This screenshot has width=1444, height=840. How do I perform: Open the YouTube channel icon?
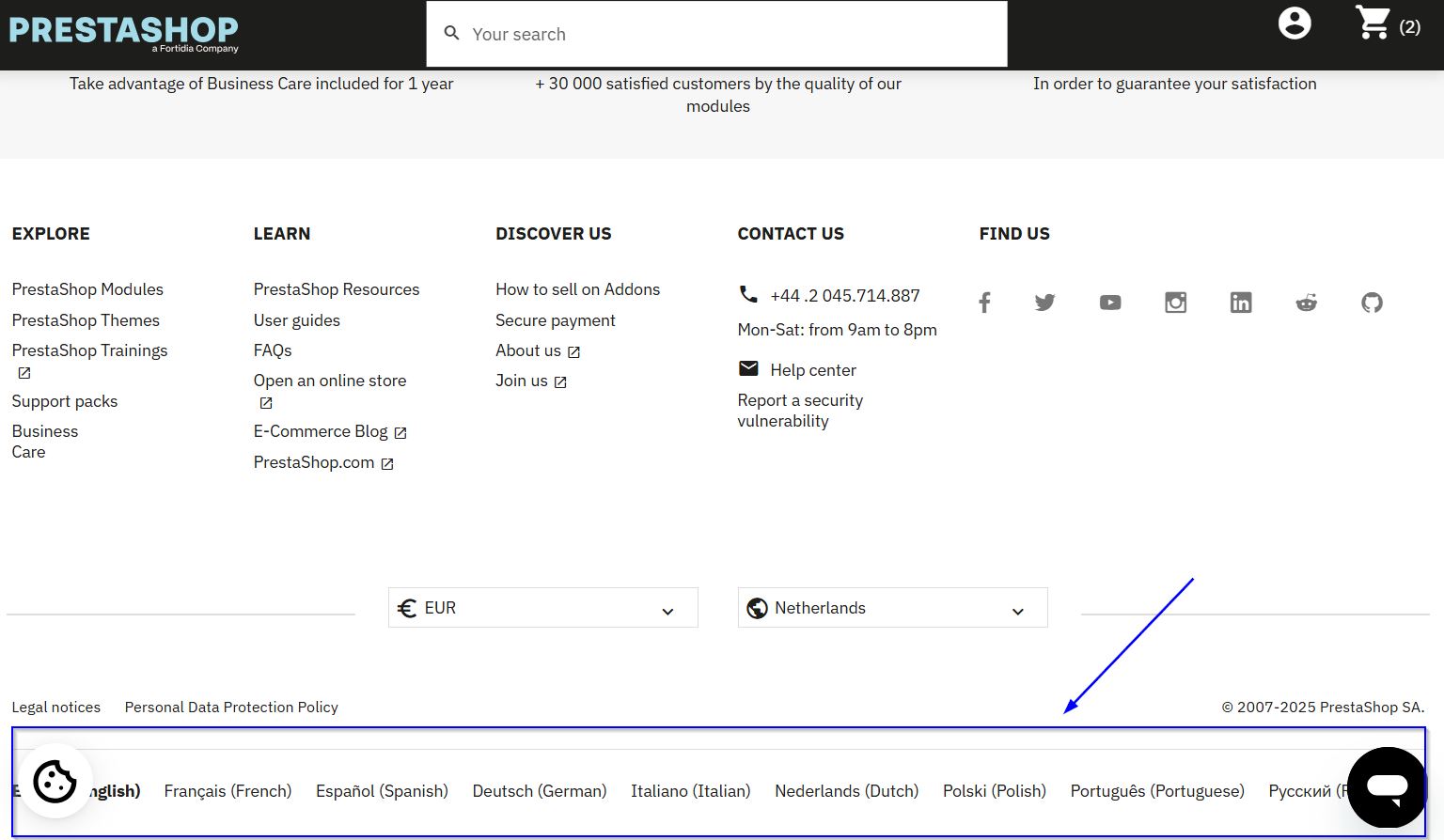1110,303
